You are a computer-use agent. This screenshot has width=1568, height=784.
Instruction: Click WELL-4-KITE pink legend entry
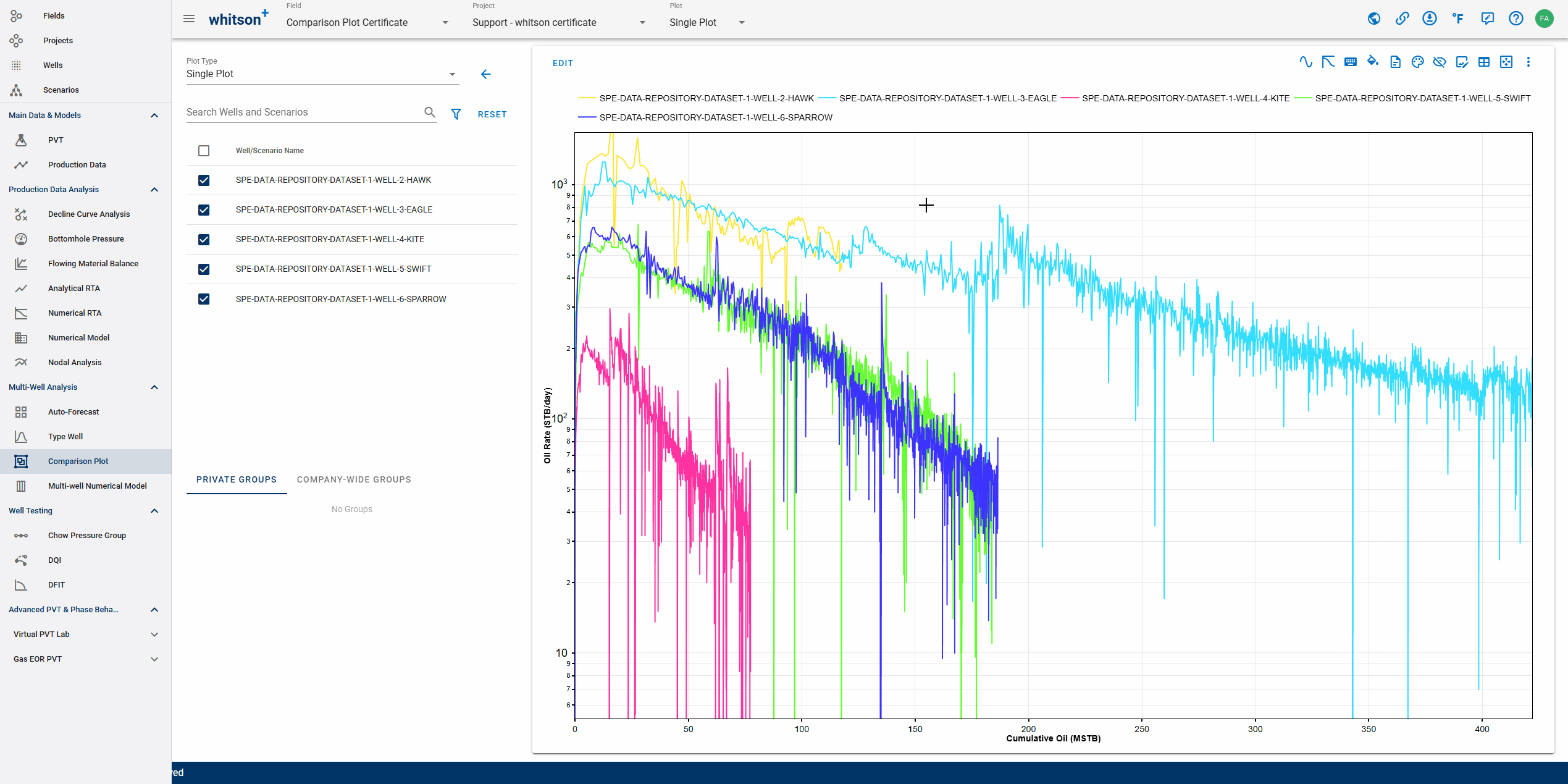pos(1175,98)
